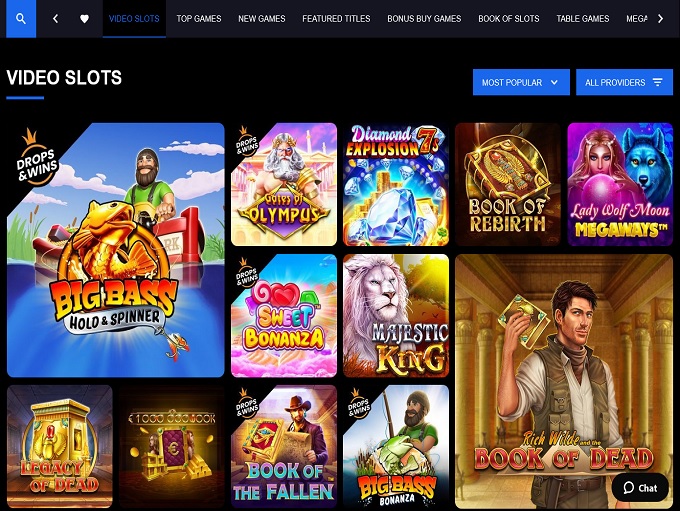Image resolution: width=680 pixels, height=511 pixels.
Task: Open the Gates of Olympus thumbnail
Action: (284, 184)
